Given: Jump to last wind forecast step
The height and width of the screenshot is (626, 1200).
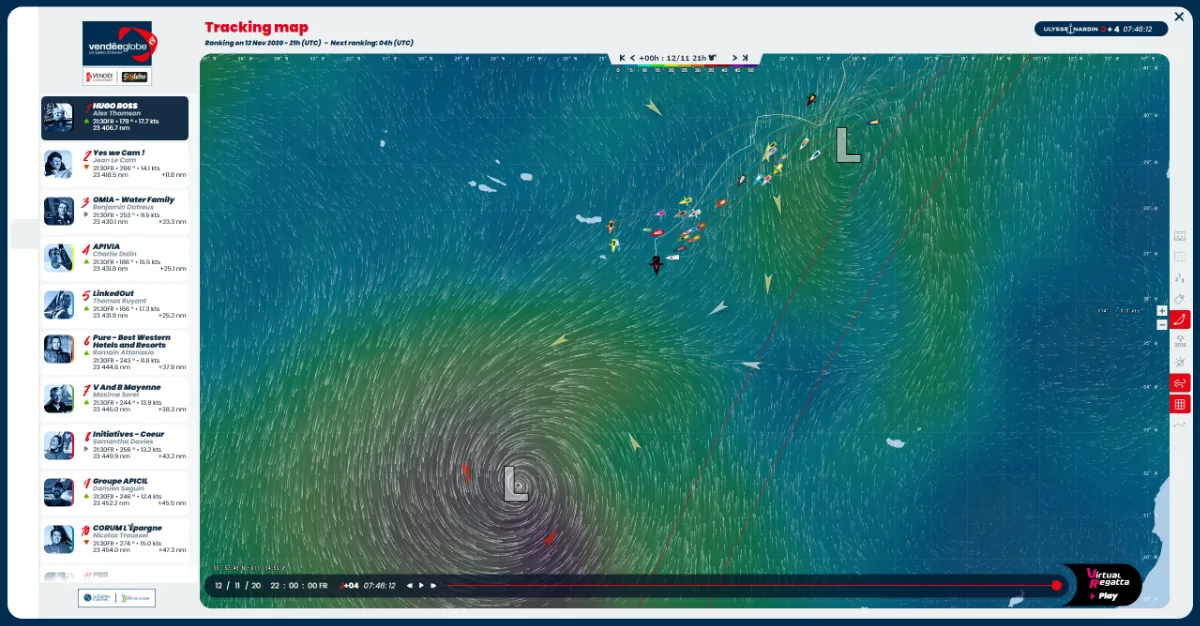Looking at the screenshot, I should [745, 58].
